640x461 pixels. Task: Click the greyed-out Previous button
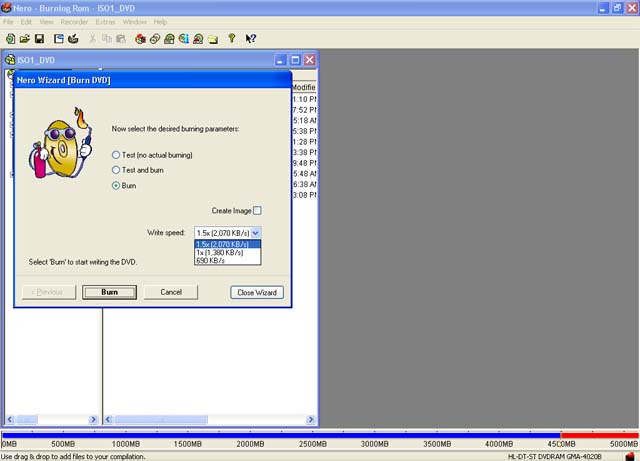tap(49, 292)
